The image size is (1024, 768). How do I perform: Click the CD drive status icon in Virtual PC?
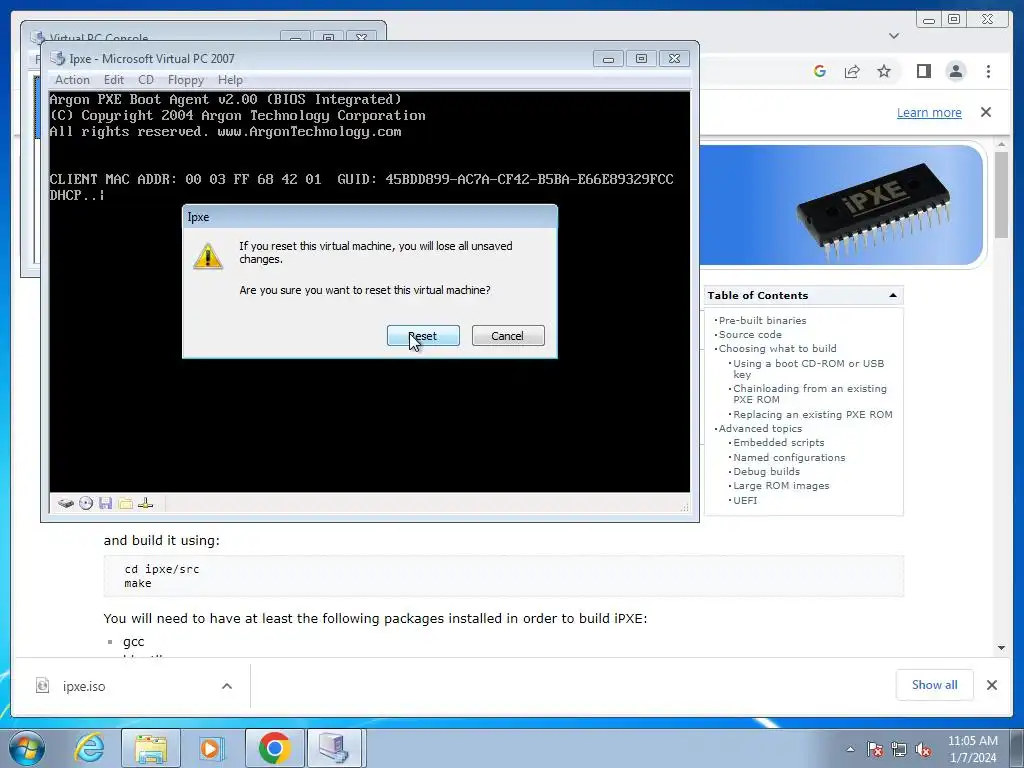point(86,503)
